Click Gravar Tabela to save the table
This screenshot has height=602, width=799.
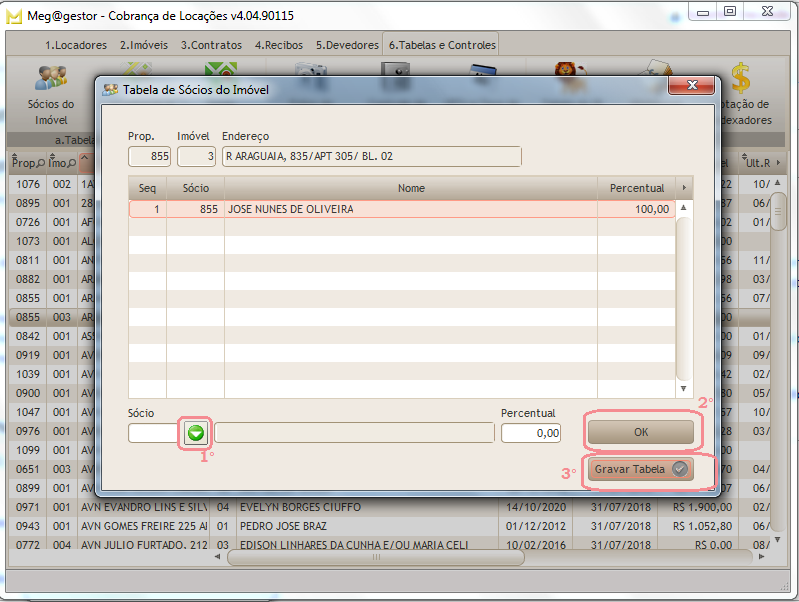click(640, 470)
